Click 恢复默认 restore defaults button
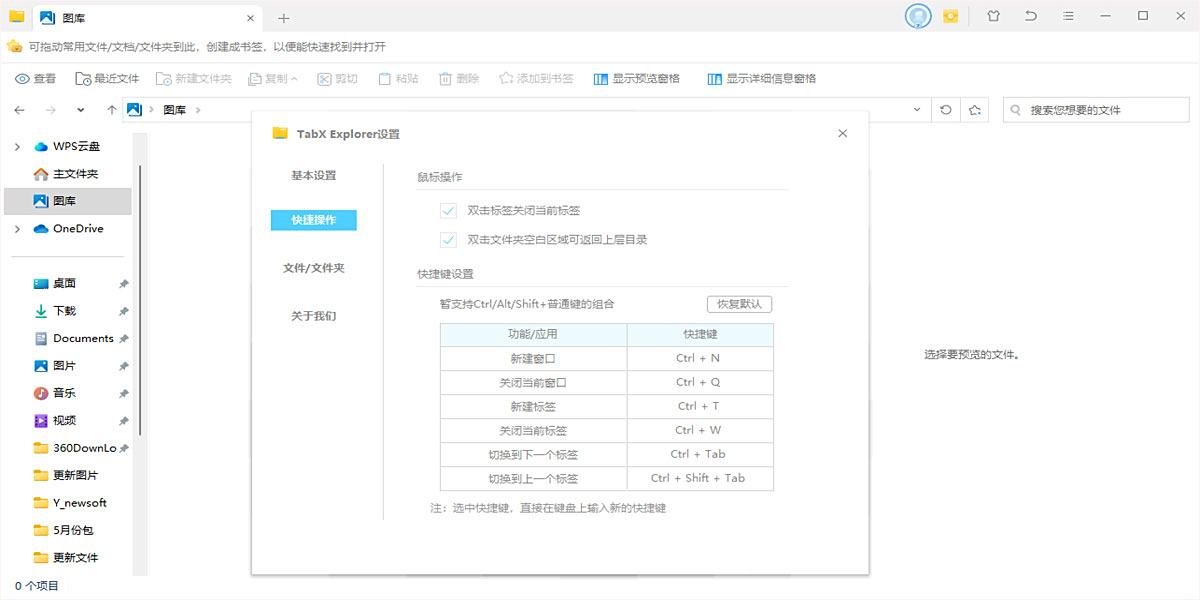The height and width of the screenshot is (600, 1200). pyautogui.click(x=739, y=304)
